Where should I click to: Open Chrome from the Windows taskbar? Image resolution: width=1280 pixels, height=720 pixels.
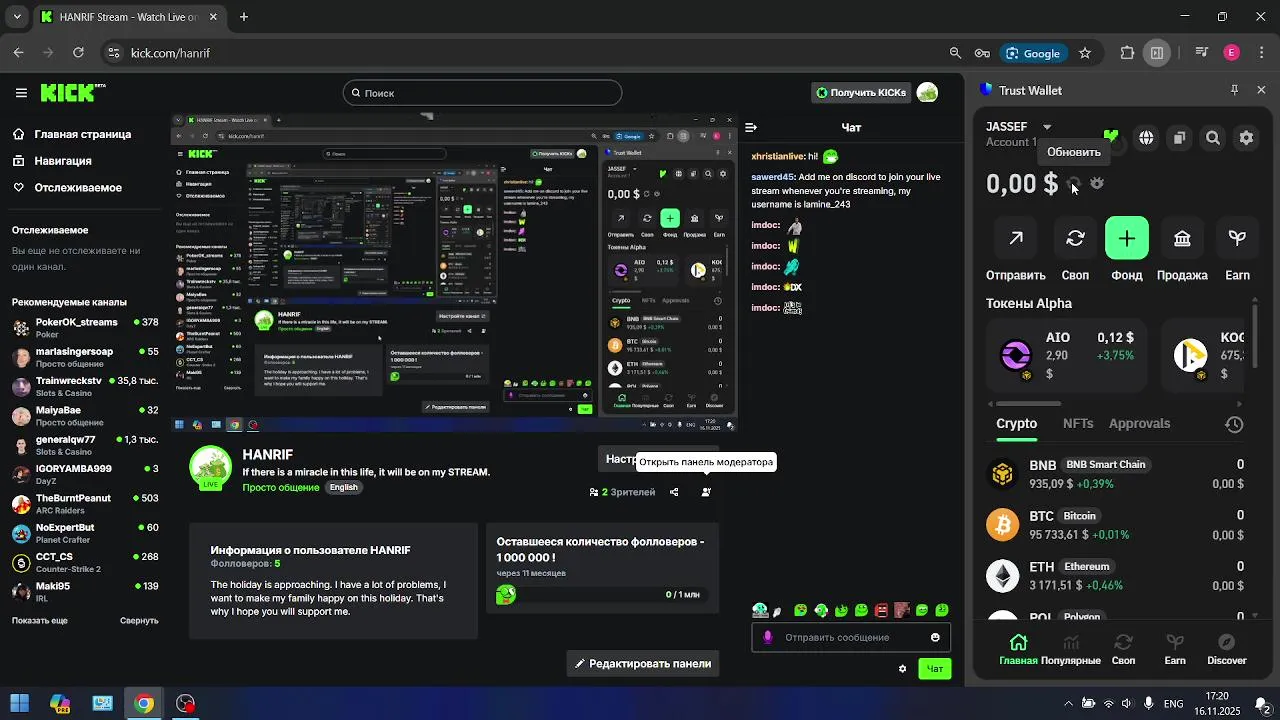(x=144, y=704)
